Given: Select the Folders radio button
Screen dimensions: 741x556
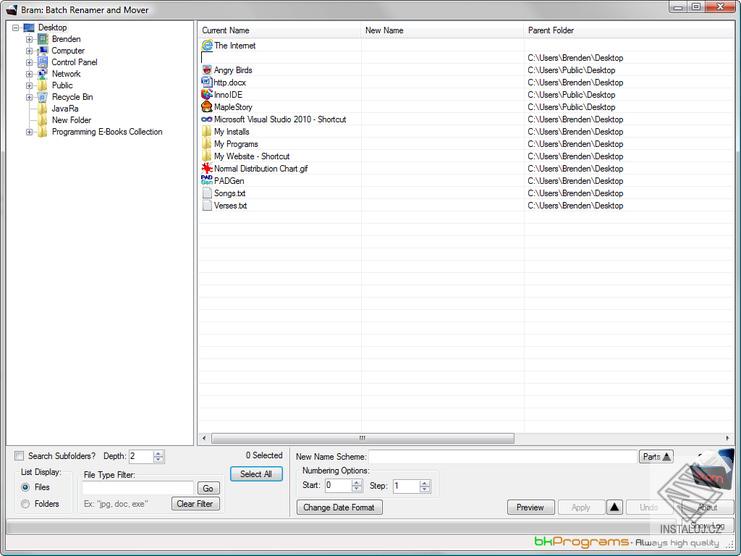Looking at the screenshot, I should coord(26,504).
